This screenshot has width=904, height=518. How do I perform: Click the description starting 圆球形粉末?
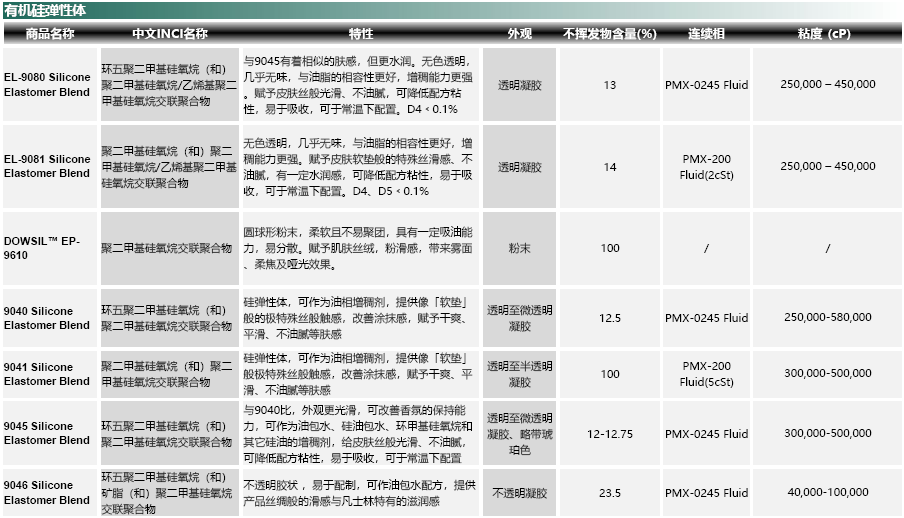(x=360, y=248)
